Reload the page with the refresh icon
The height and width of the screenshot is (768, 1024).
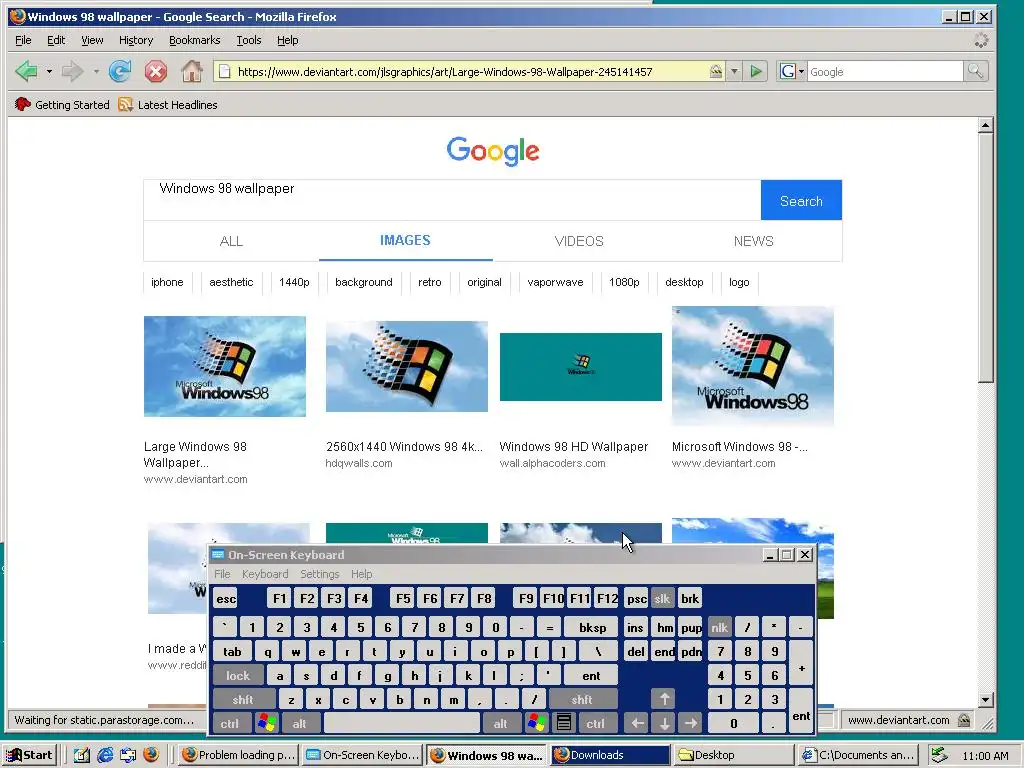click(120, 71)
